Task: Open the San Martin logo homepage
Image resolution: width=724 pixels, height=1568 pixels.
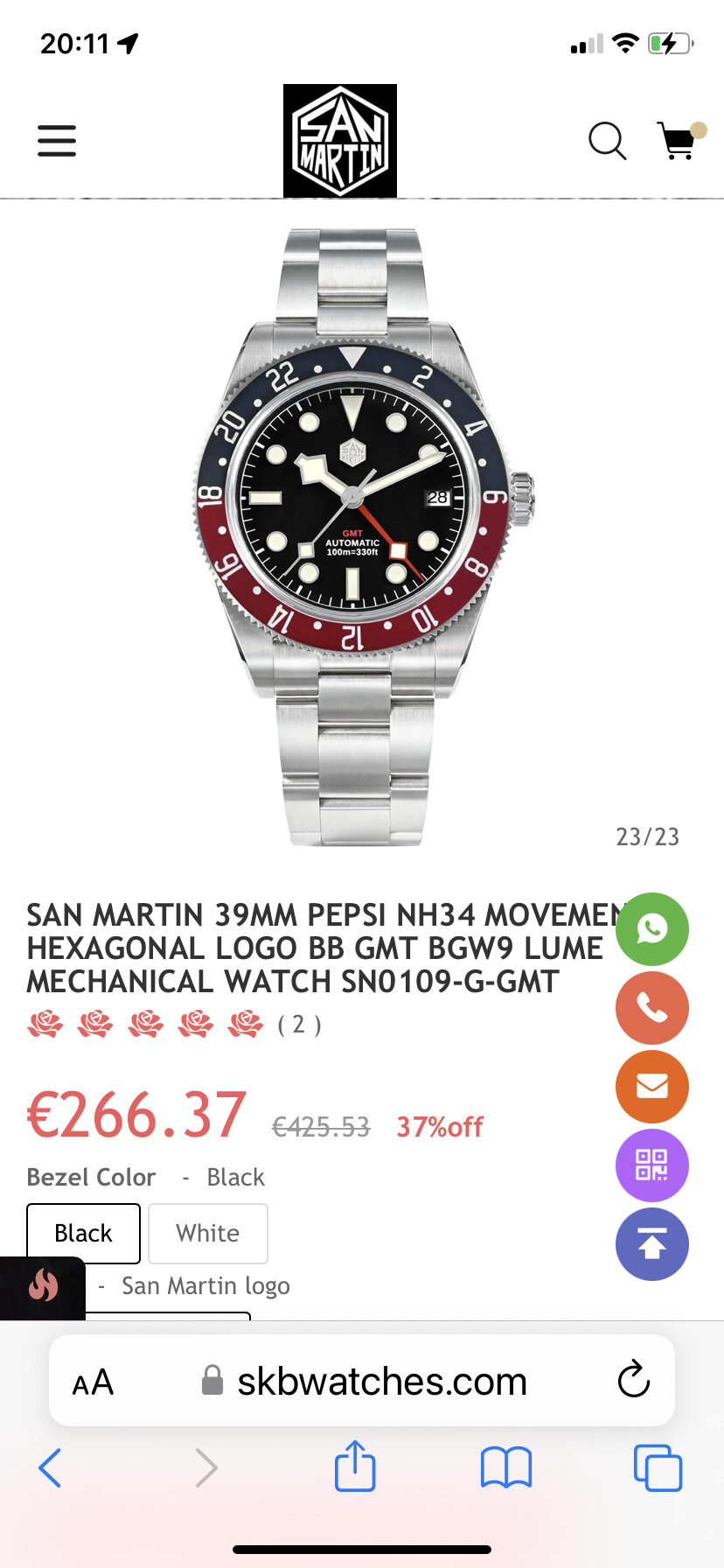Action: click(340, 141)
